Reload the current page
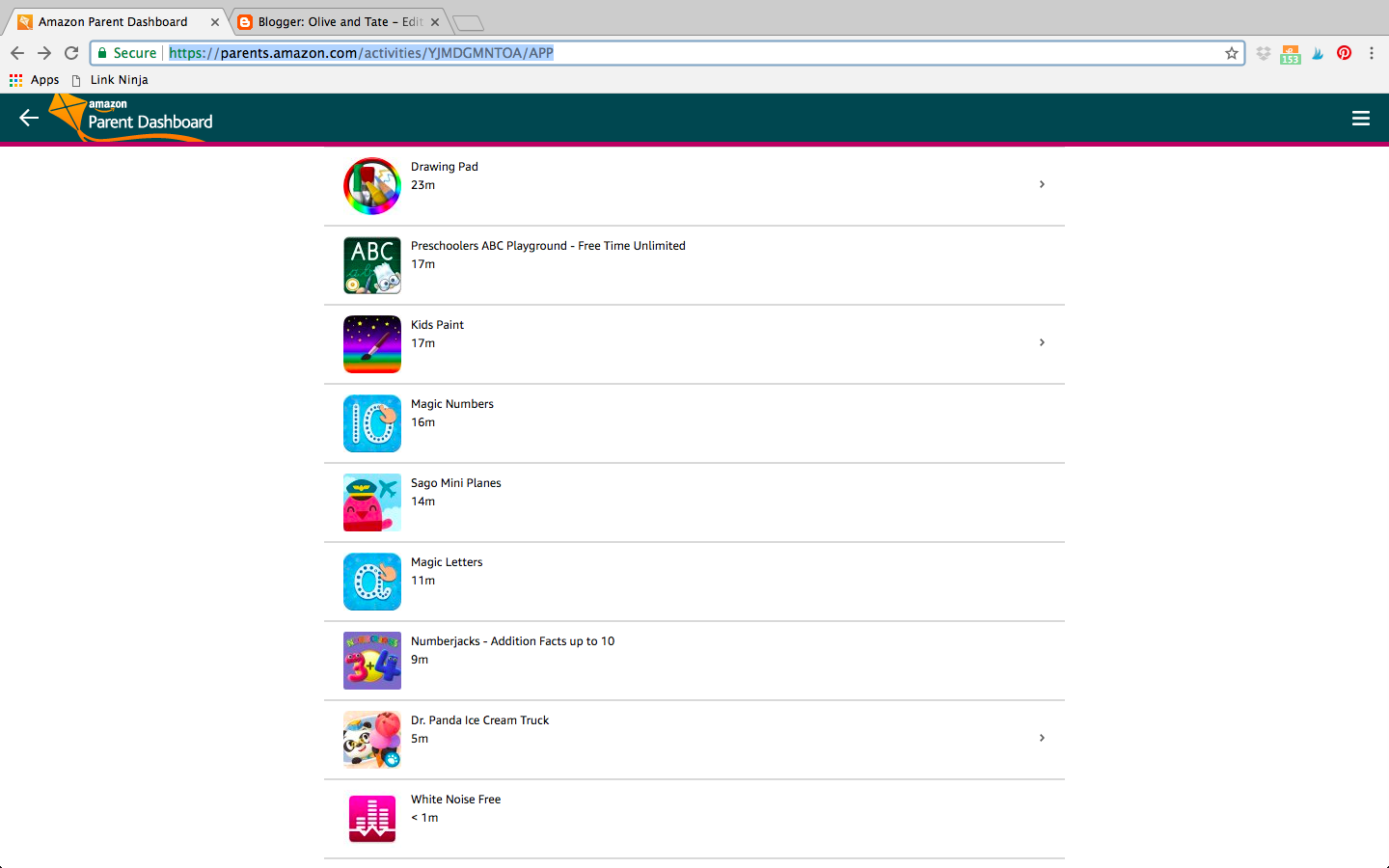This screenshot has height=868, width=1389. point(71,53)
